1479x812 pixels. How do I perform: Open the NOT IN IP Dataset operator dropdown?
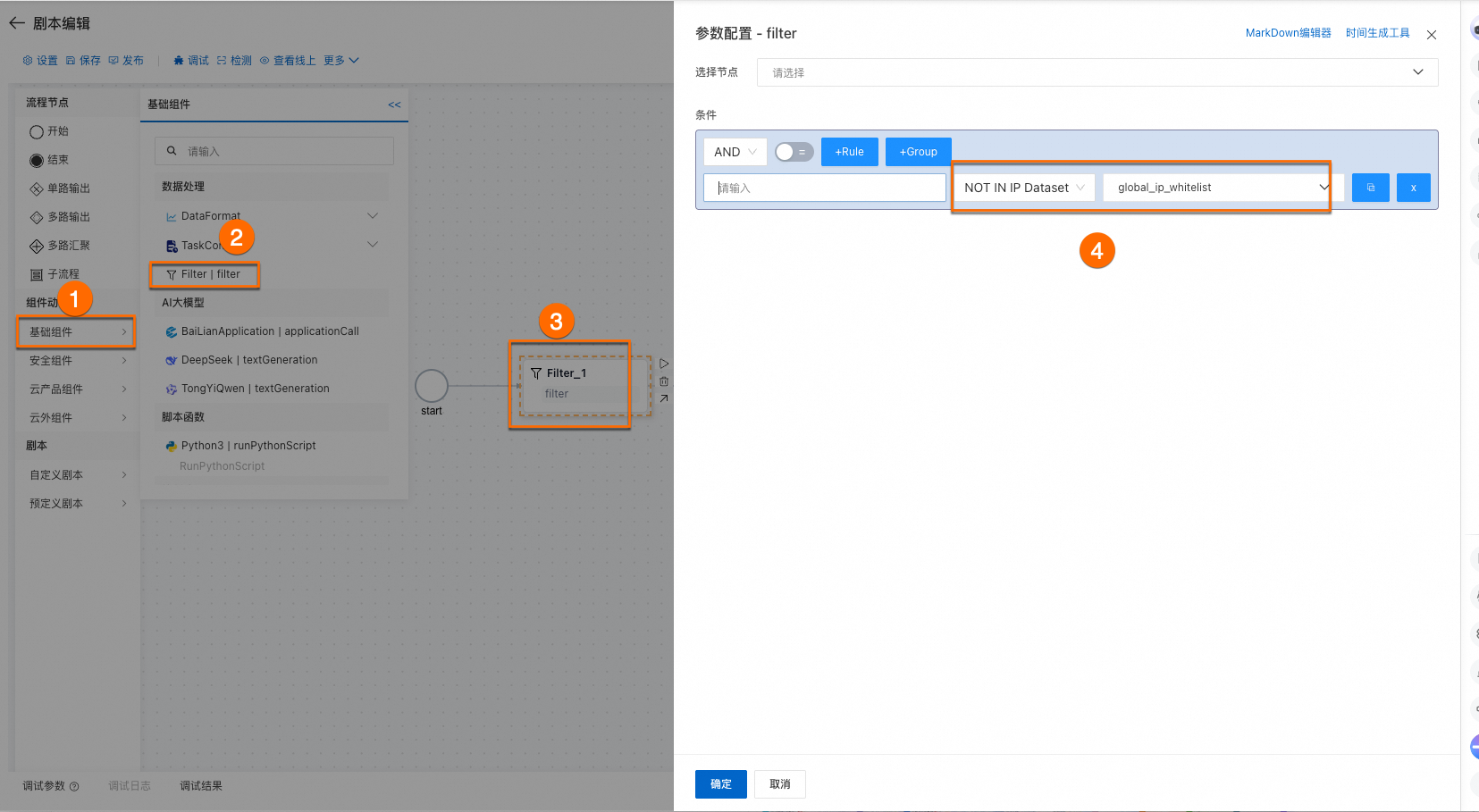coord(1024,188)
